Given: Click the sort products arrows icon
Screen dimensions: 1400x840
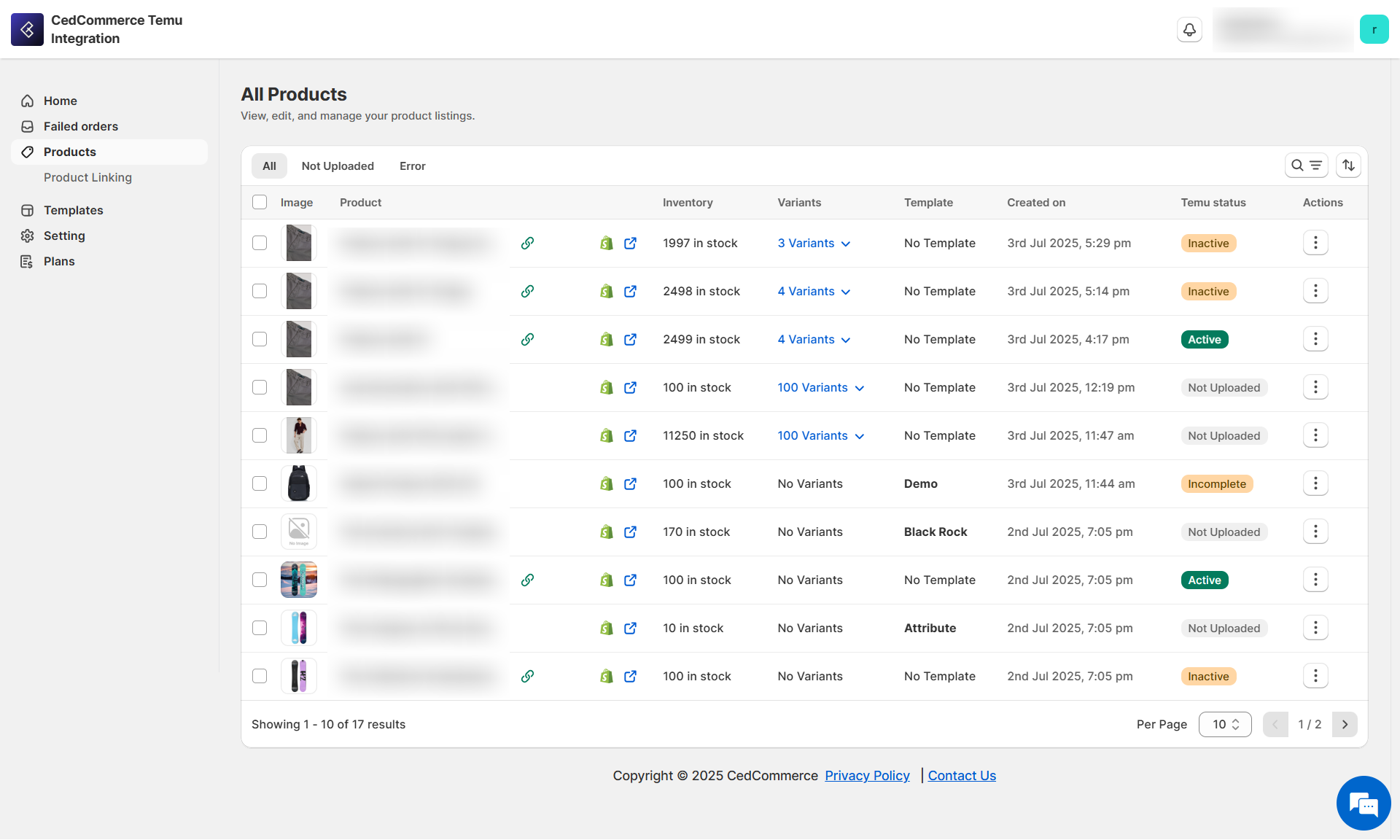Looking at the screenshot, I should (x=1348, y=166).
